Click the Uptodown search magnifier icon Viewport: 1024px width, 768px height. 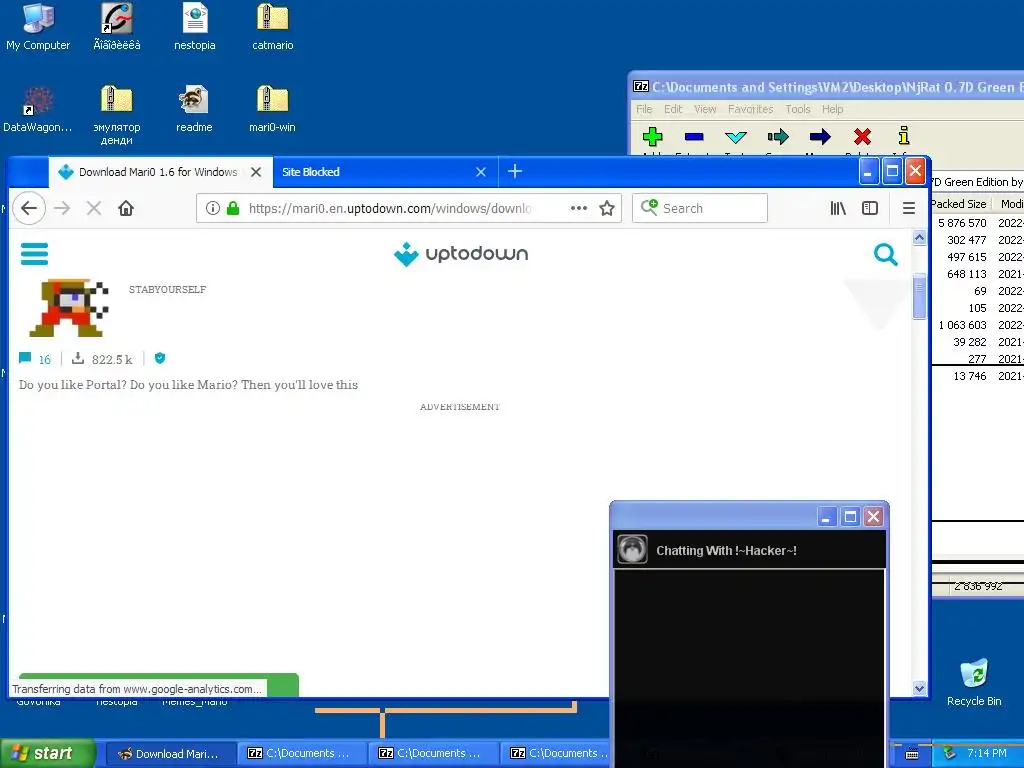tap(886, 254)
